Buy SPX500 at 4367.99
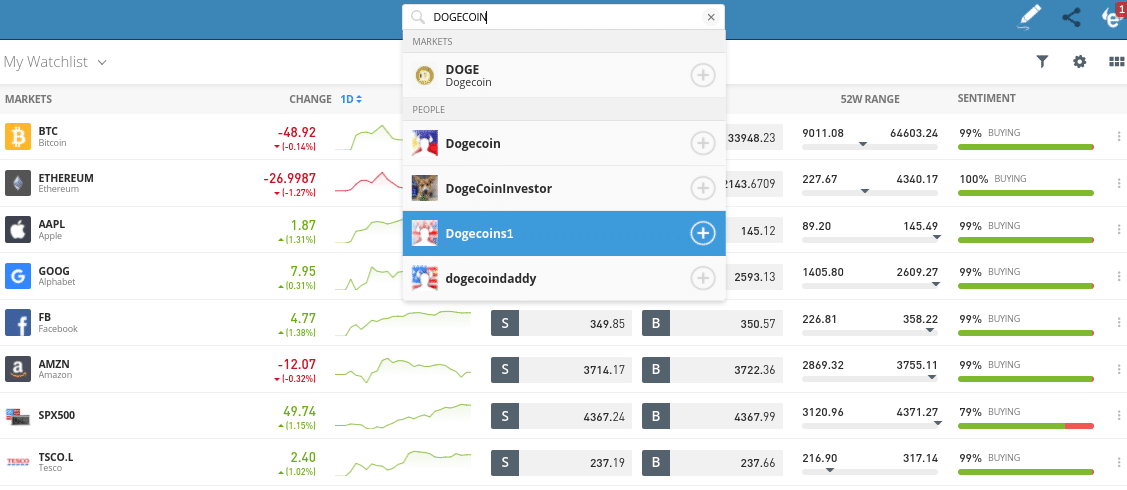 (712, 417)
